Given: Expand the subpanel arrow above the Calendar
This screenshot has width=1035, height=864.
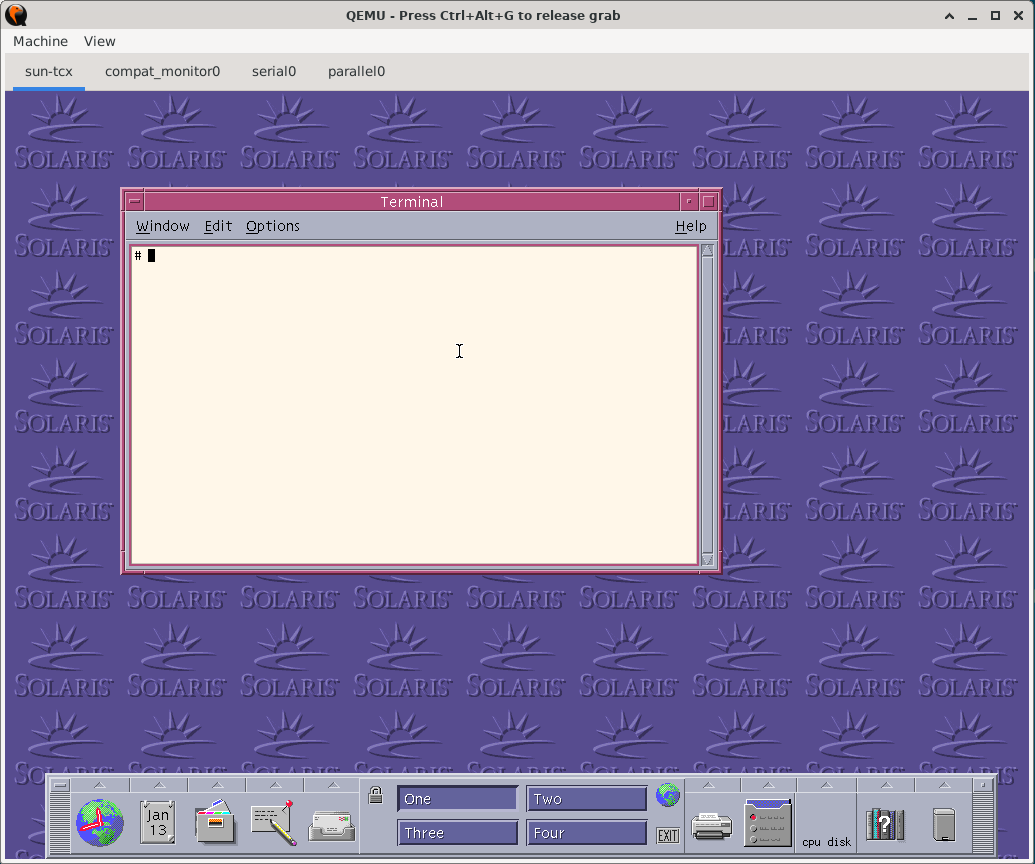Looking at the screenshot, I should coord(158,785).
